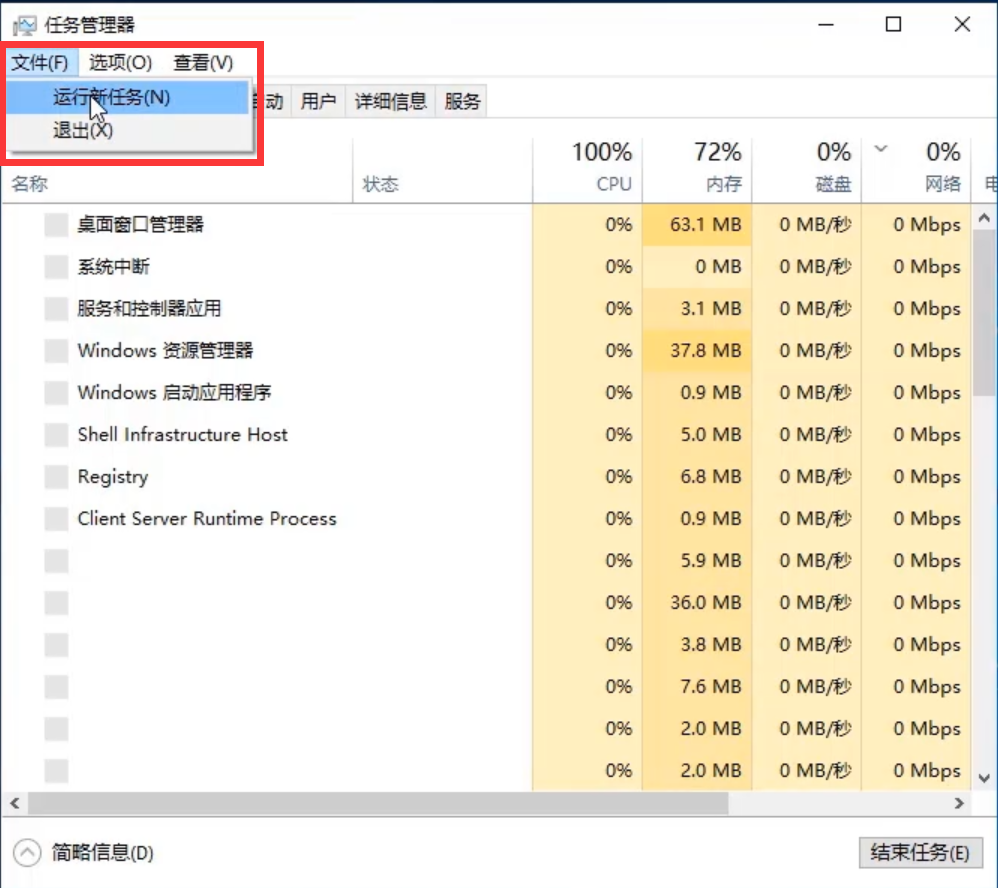The height and width of the screenshot is (888, 998).
Task: Select the Windows 资源管理器 process
Action: click(x=165, y=351)
